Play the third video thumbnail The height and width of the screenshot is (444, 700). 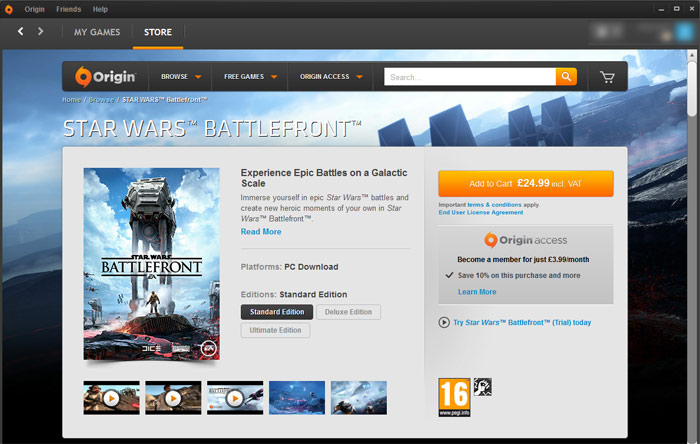coord(235,398)
